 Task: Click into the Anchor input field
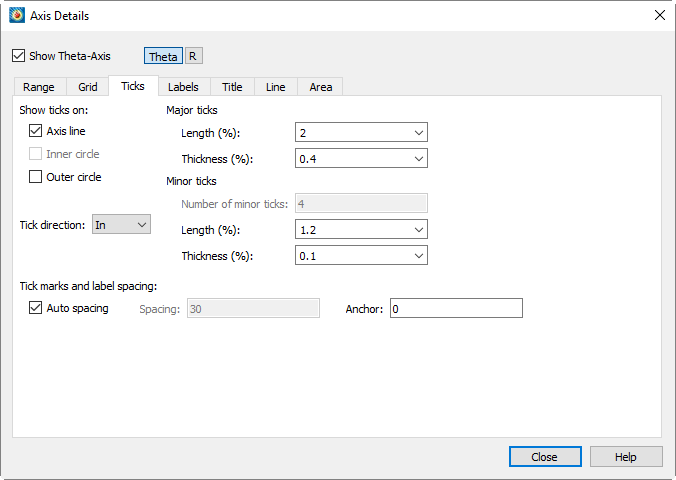[x=456, y=308]
